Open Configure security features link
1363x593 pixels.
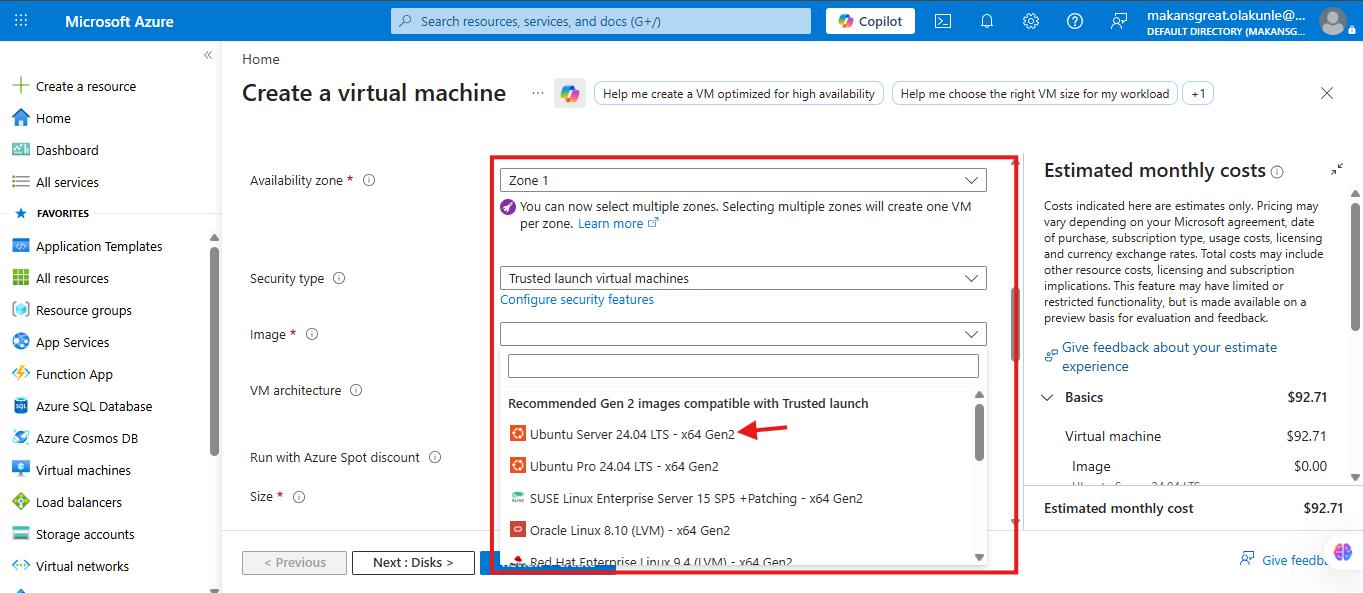[577, 300]
